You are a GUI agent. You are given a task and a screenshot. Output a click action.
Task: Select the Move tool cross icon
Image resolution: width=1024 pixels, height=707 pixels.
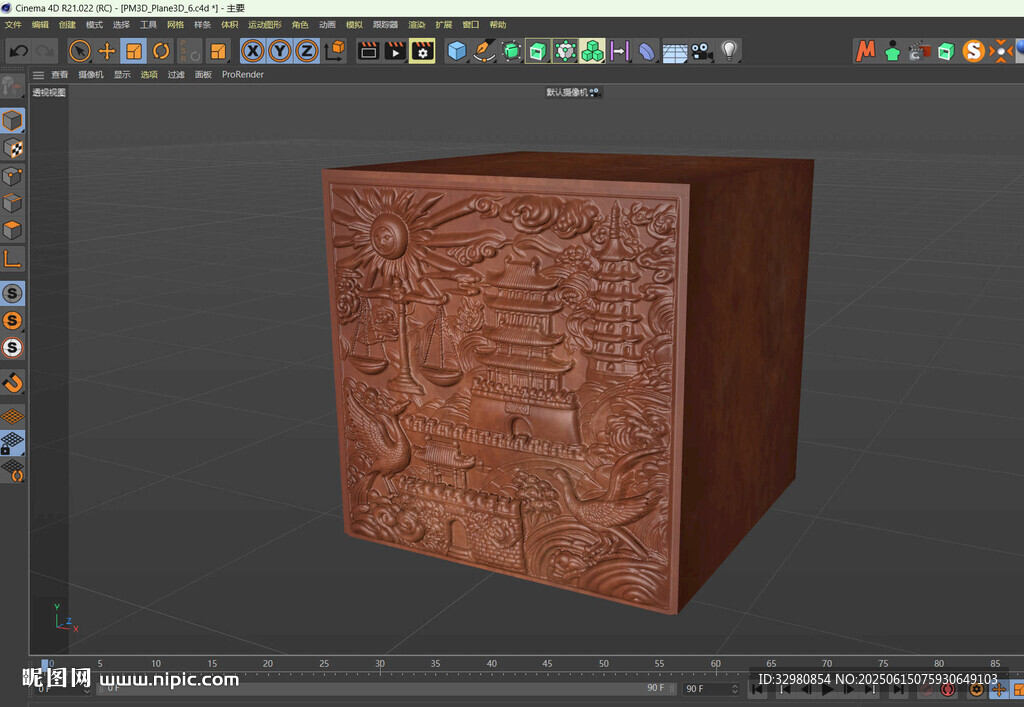107,51
